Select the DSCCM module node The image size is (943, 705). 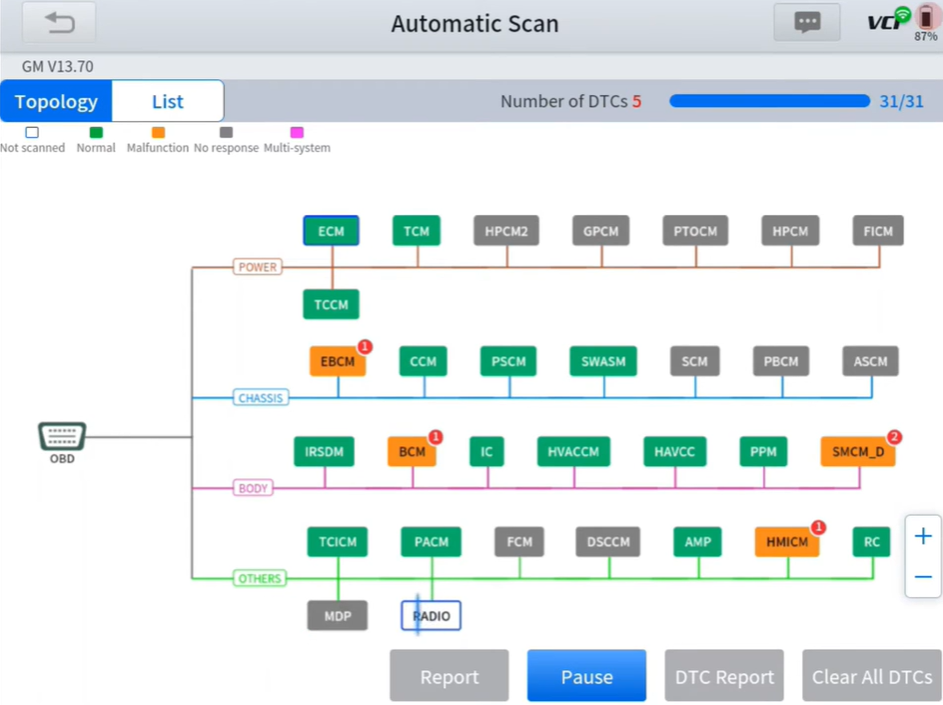point(608,542)
